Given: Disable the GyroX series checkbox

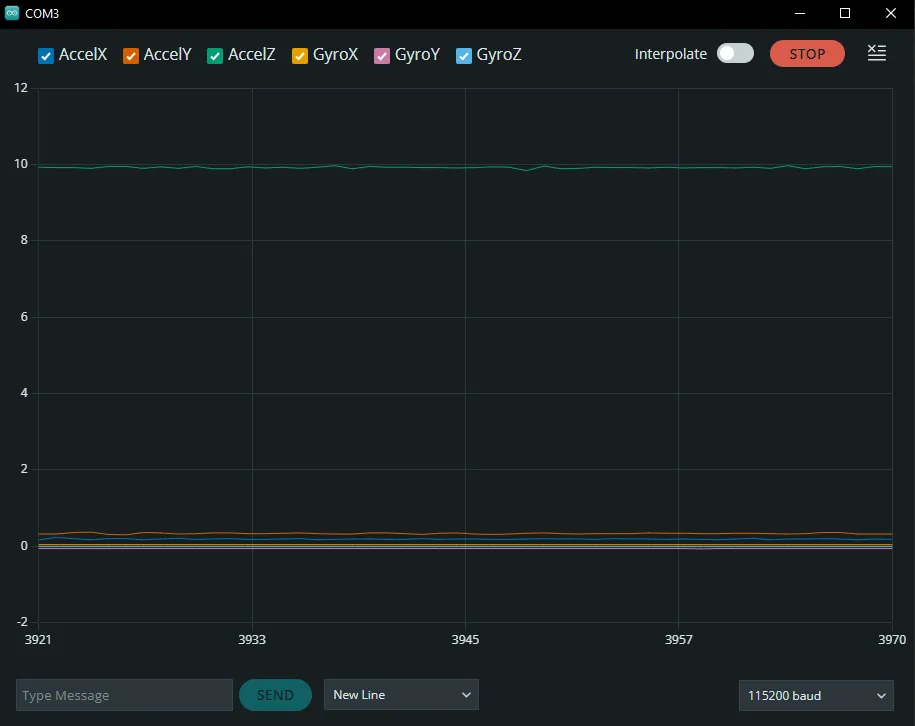Looking at the screenshot, I should click(x=300, y=56).
